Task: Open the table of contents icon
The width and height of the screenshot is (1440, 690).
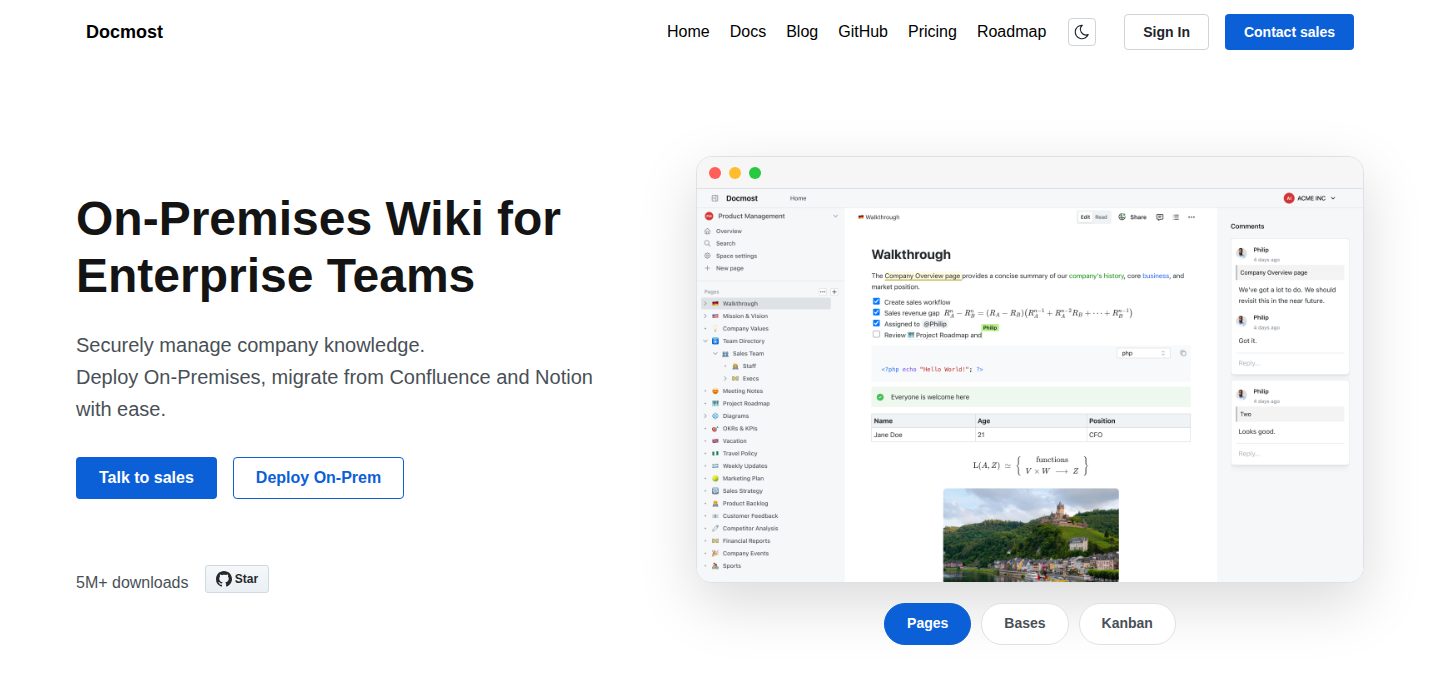Action: point(1175,217)
